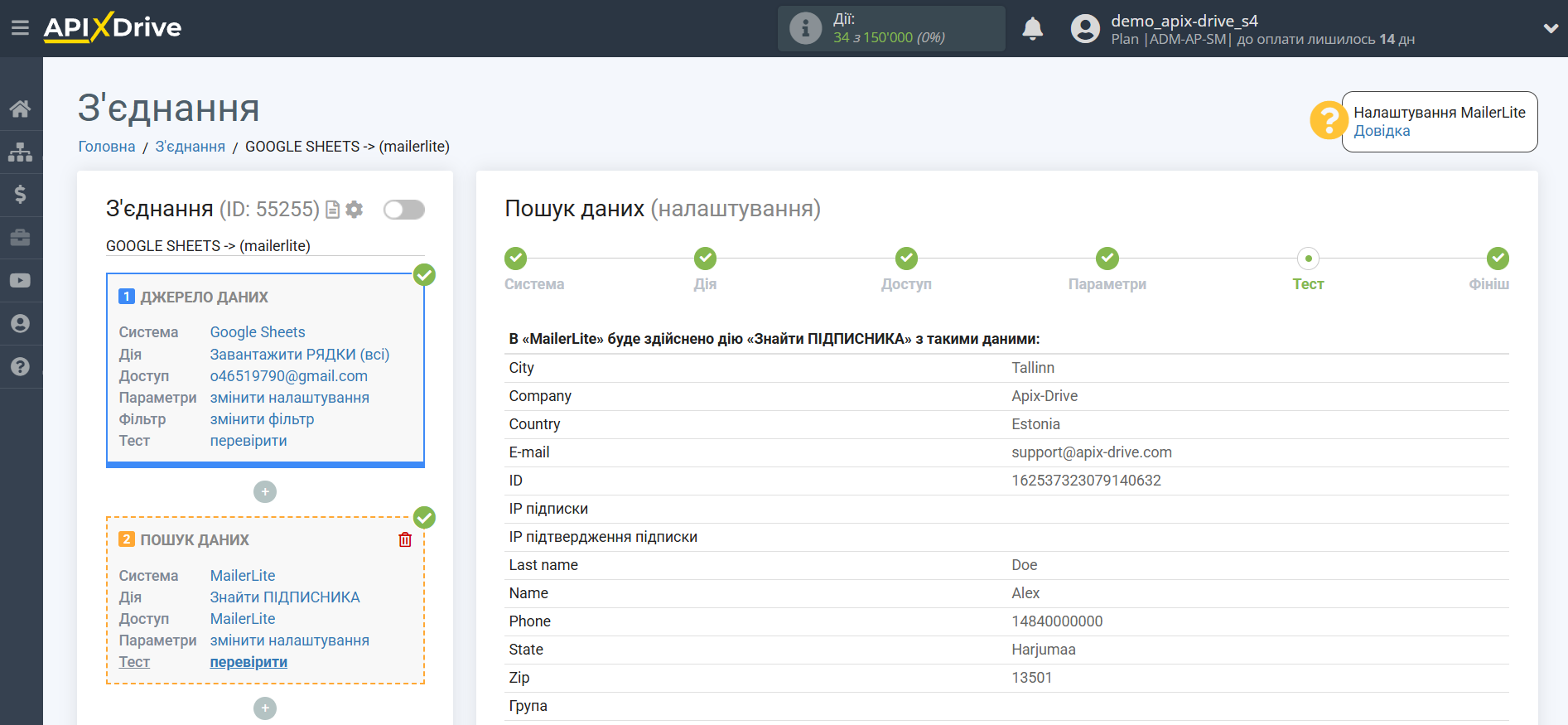Viewport: 1568px width, 725px height.
Task: Go to Система step
Action: pyautogui.click(x=515, y=259)
